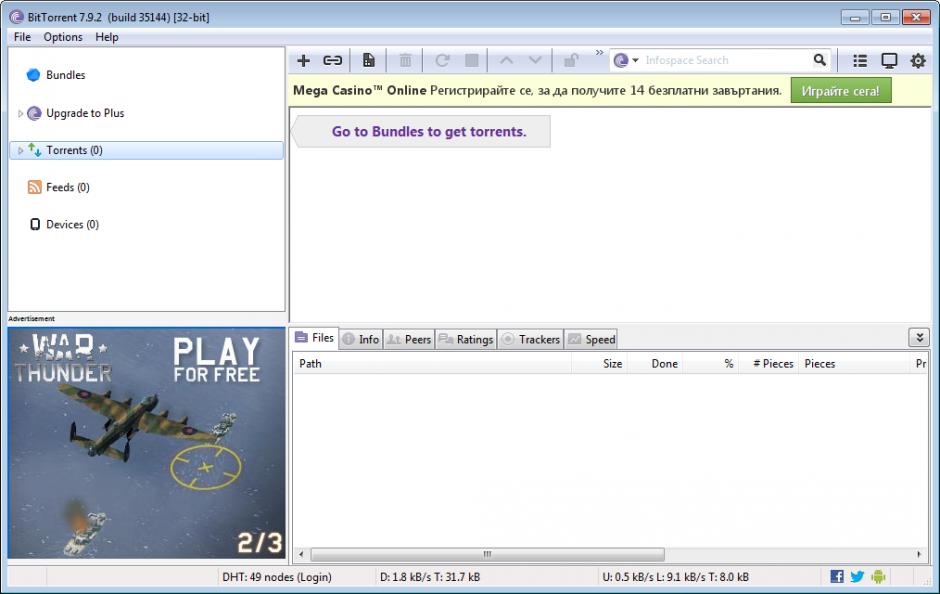Viewport: 940px width, 594px height.
Task: Click the Facebook icon in status bar
Action: pos(837,577)
